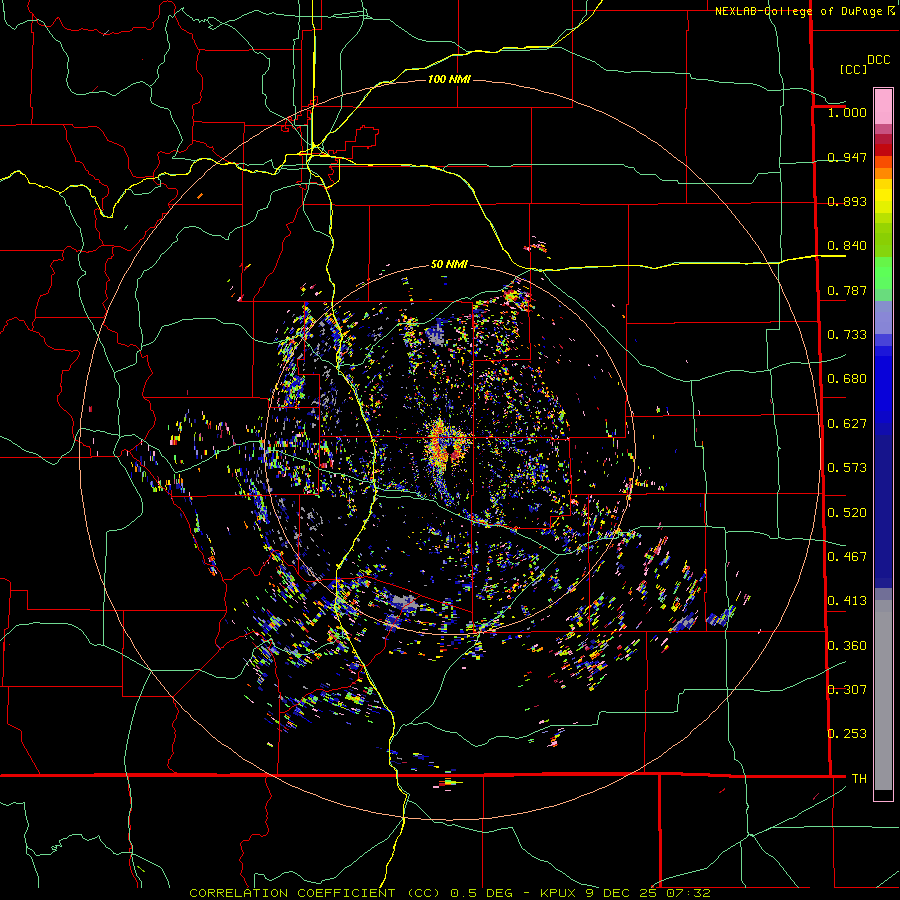Select the red swatch near 0.947
The width and height of the screenshot is (900, 900).
tap(883, 150)
